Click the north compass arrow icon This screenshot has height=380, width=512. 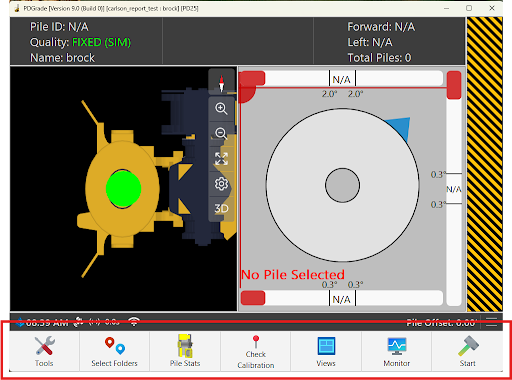tap(221, 83)
